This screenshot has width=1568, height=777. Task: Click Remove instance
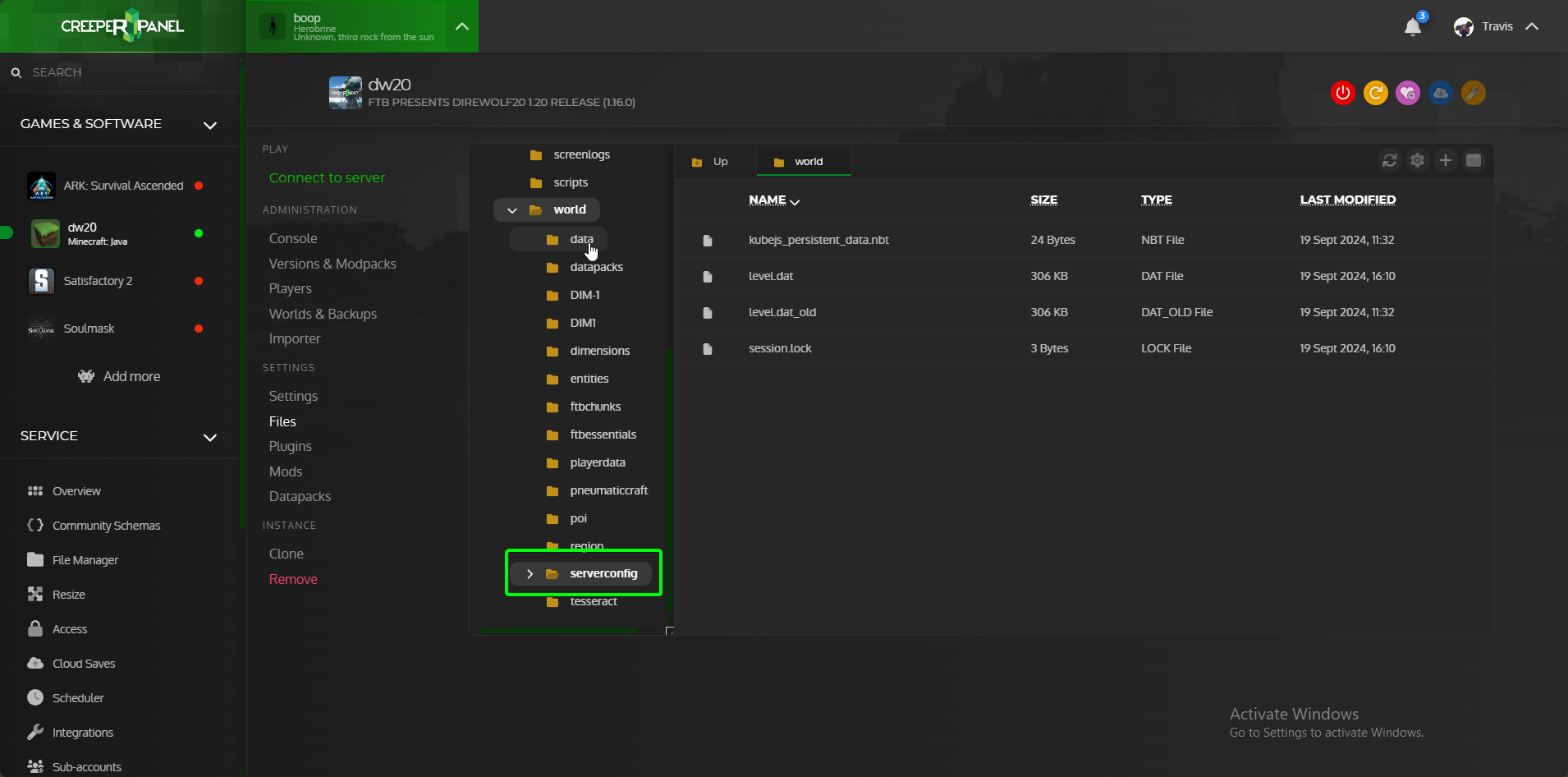[x=293, y=579]
